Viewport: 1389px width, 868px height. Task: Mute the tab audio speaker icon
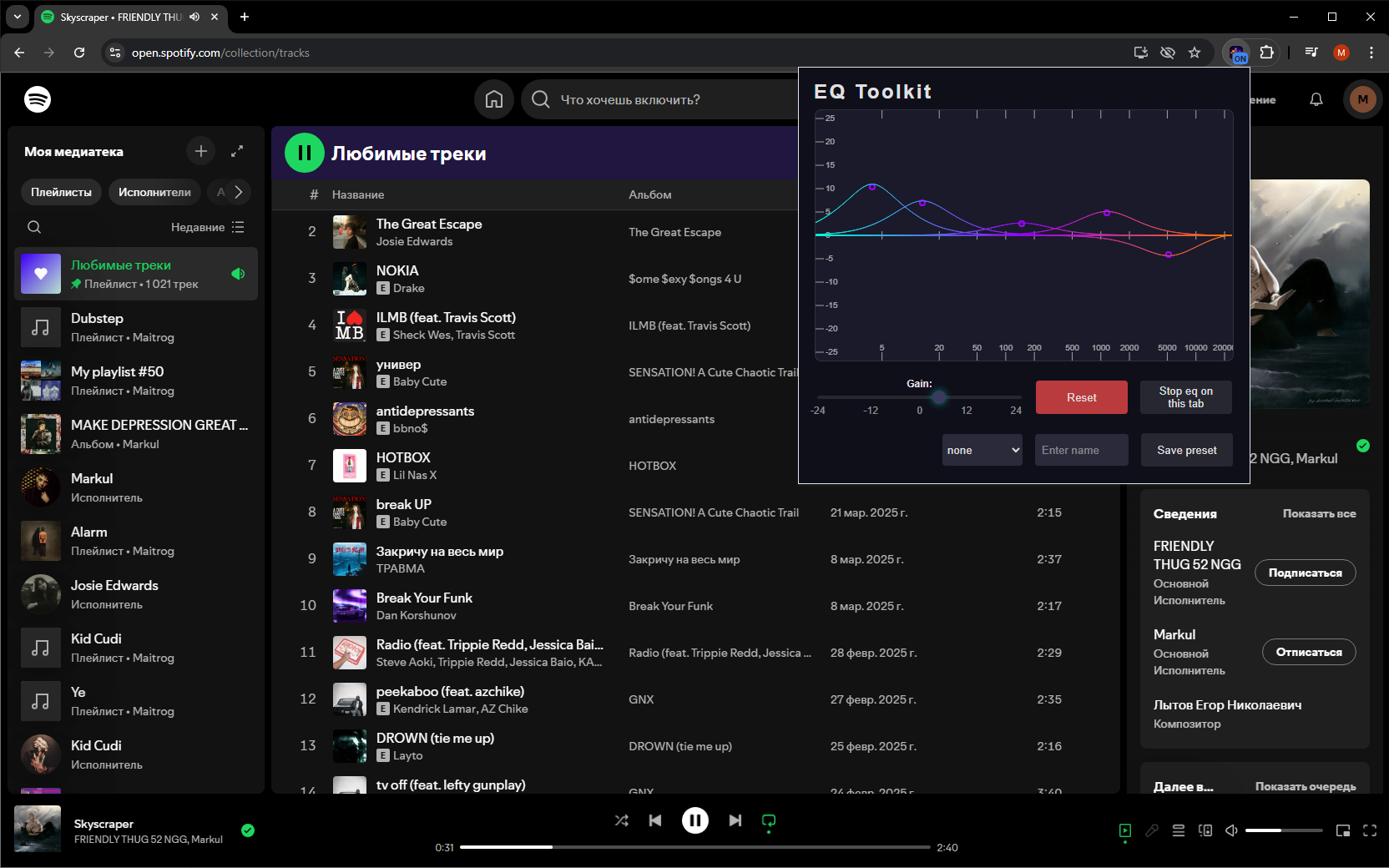coord(194,17)
